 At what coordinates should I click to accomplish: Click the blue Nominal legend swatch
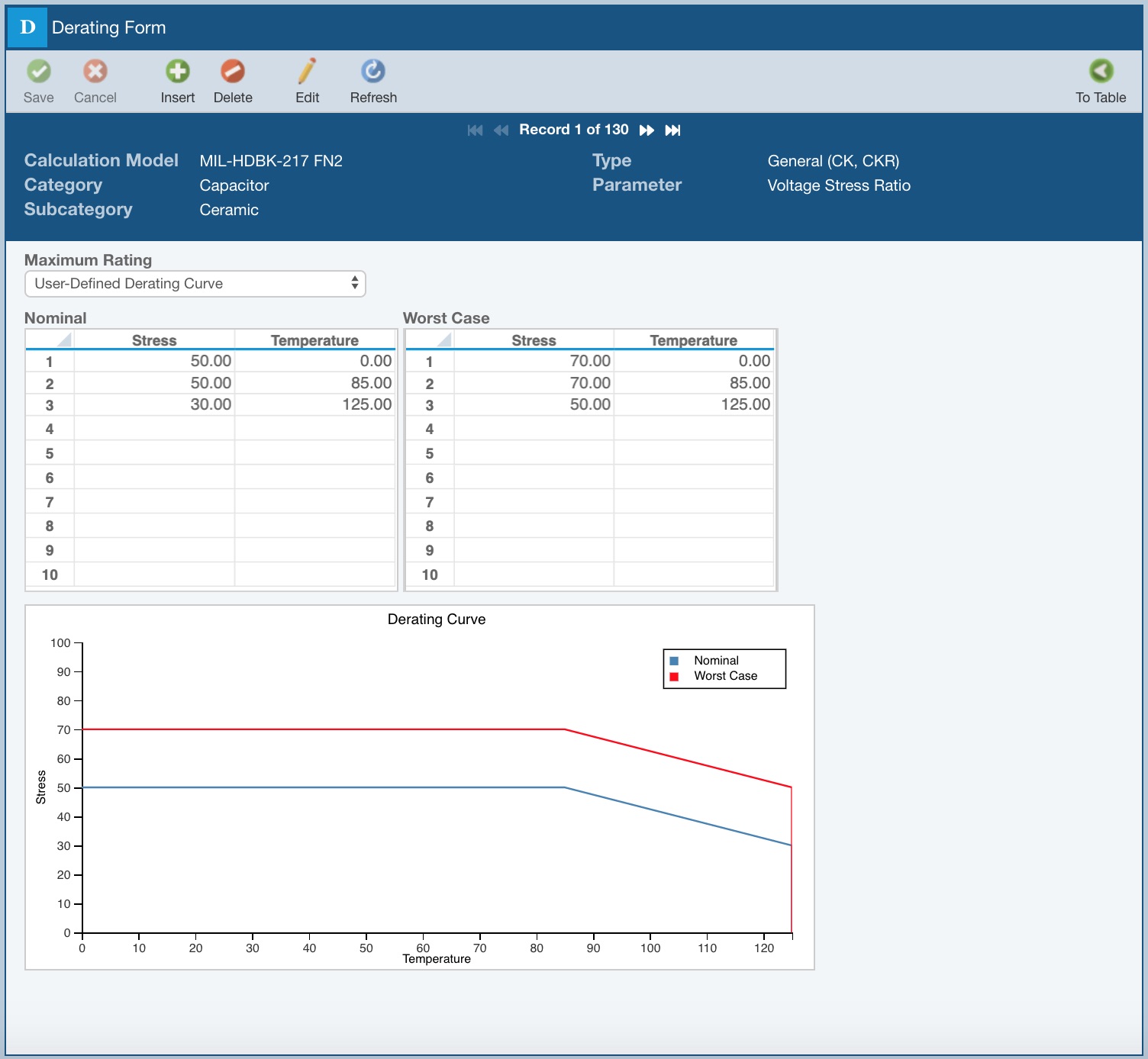click(x=674, y=661)
